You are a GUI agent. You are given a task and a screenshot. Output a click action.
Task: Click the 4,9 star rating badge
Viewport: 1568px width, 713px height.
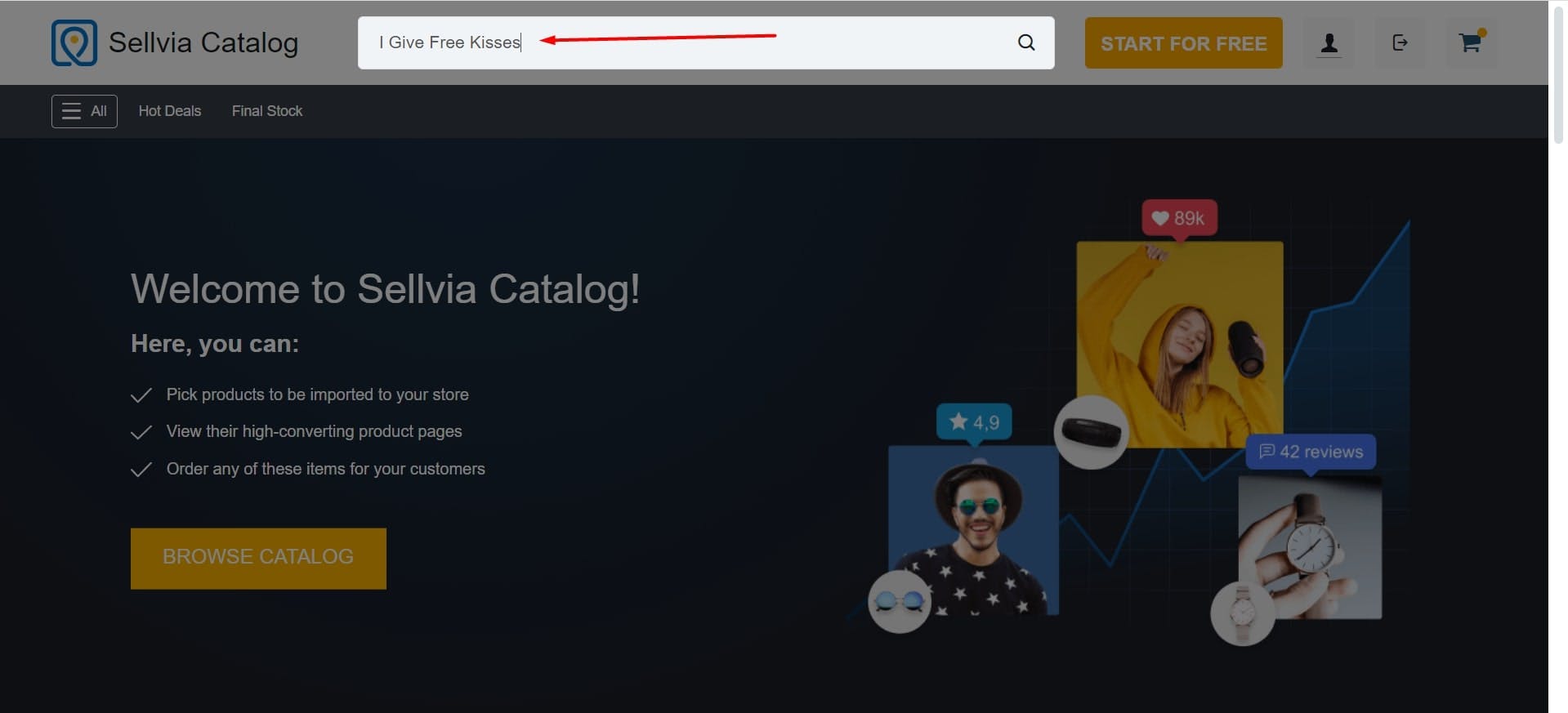pos(974,422)
